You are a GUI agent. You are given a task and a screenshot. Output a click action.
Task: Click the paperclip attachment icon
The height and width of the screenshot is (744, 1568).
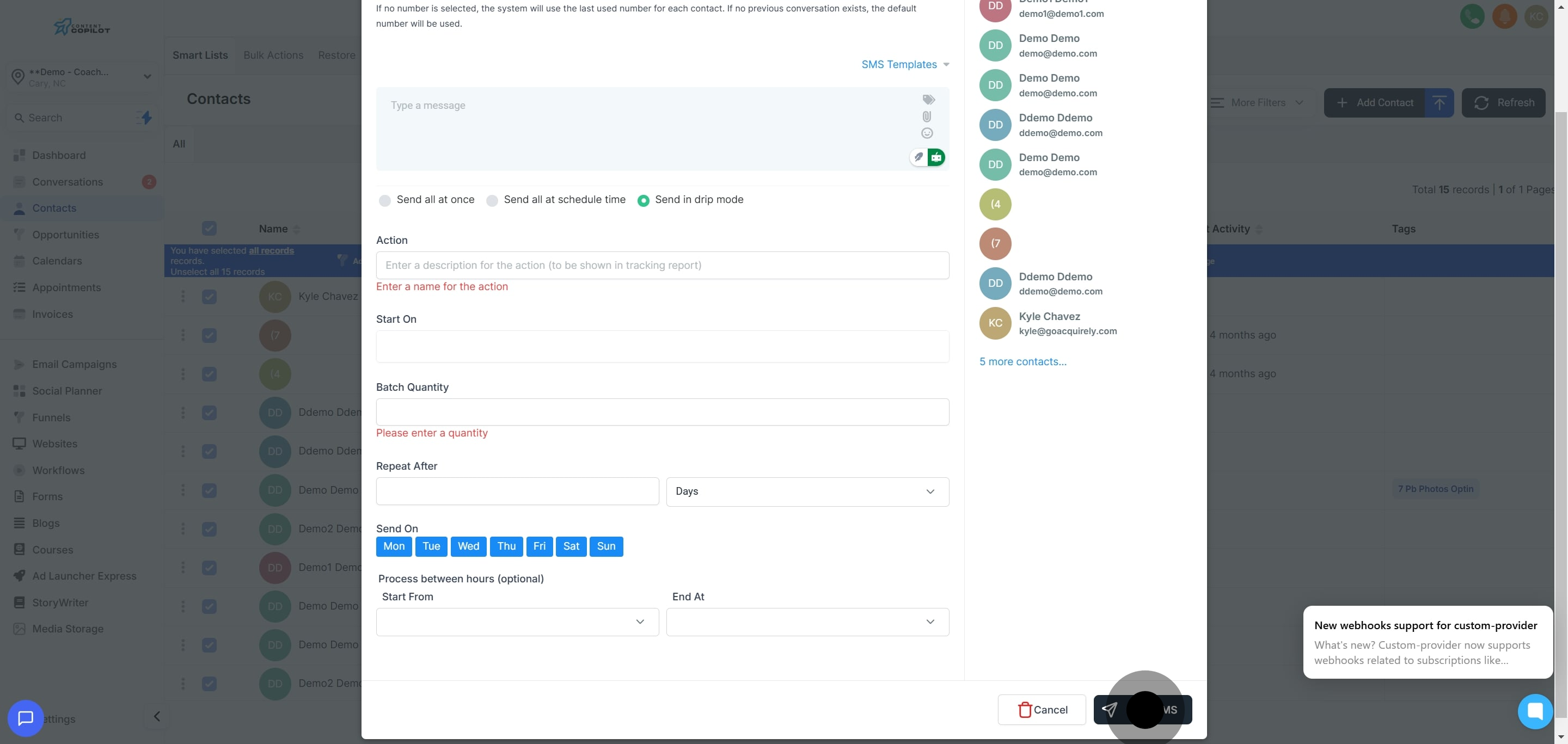pyautogui.click(x=927, y=116)
